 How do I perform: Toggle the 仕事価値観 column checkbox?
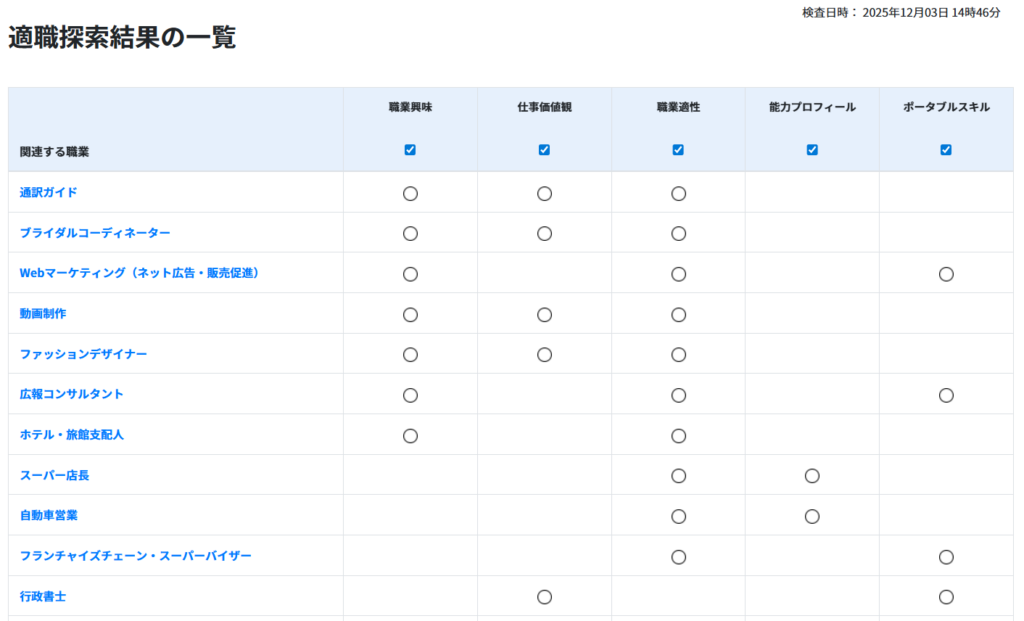[x=544, y=150]
